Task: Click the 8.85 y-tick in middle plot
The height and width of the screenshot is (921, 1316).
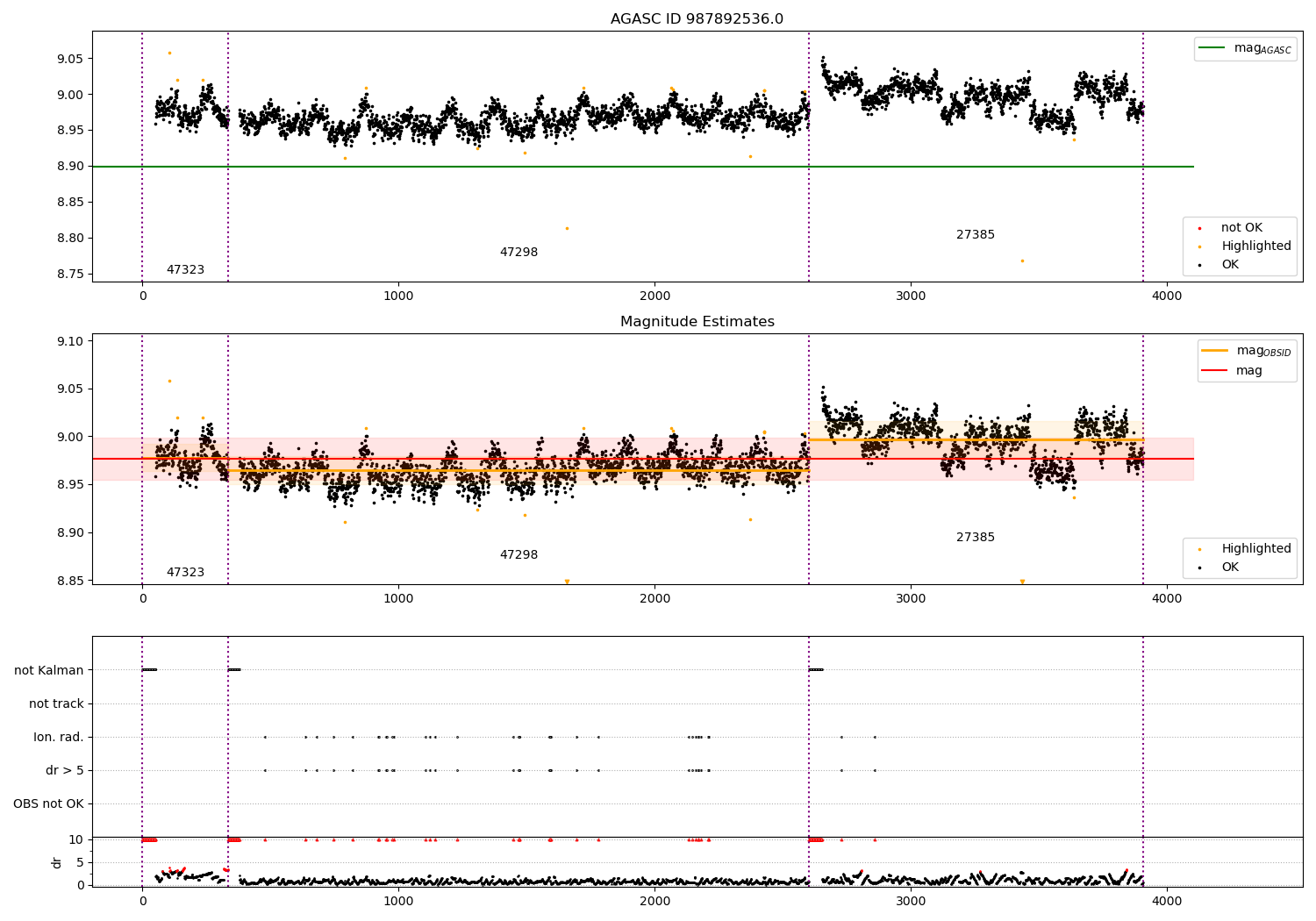Action: 69,581
